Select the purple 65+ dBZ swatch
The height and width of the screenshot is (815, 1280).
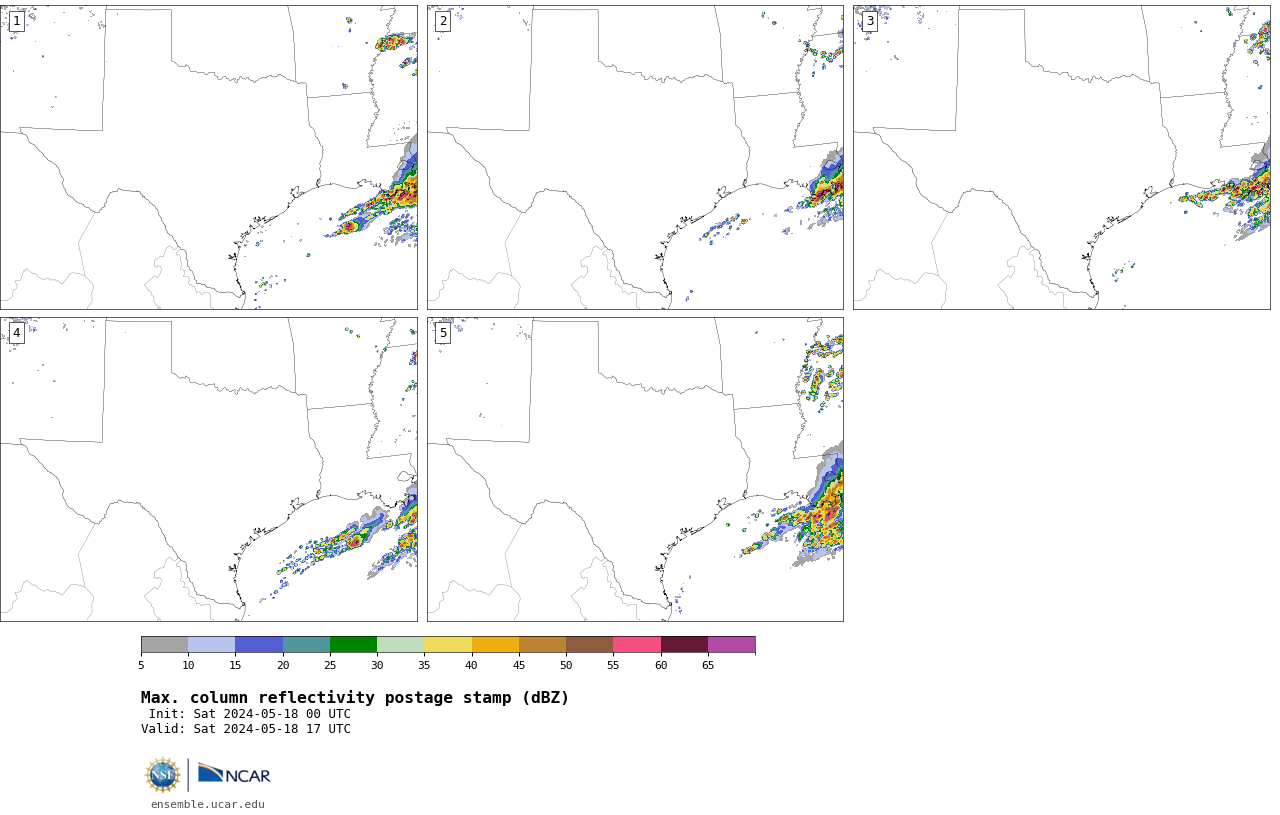[x=732, y=644]
